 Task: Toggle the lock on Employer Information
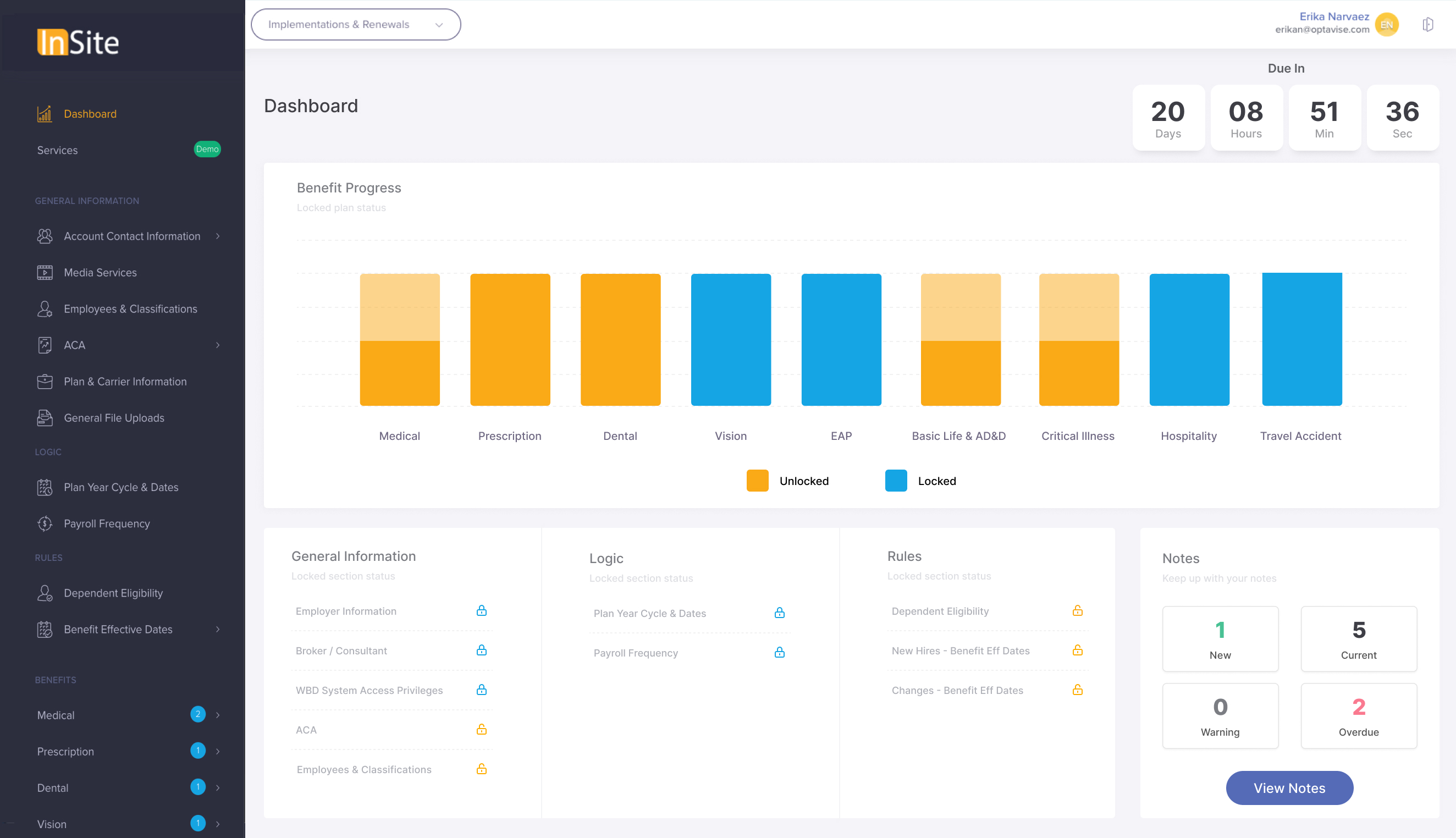(x=482, y=611)
